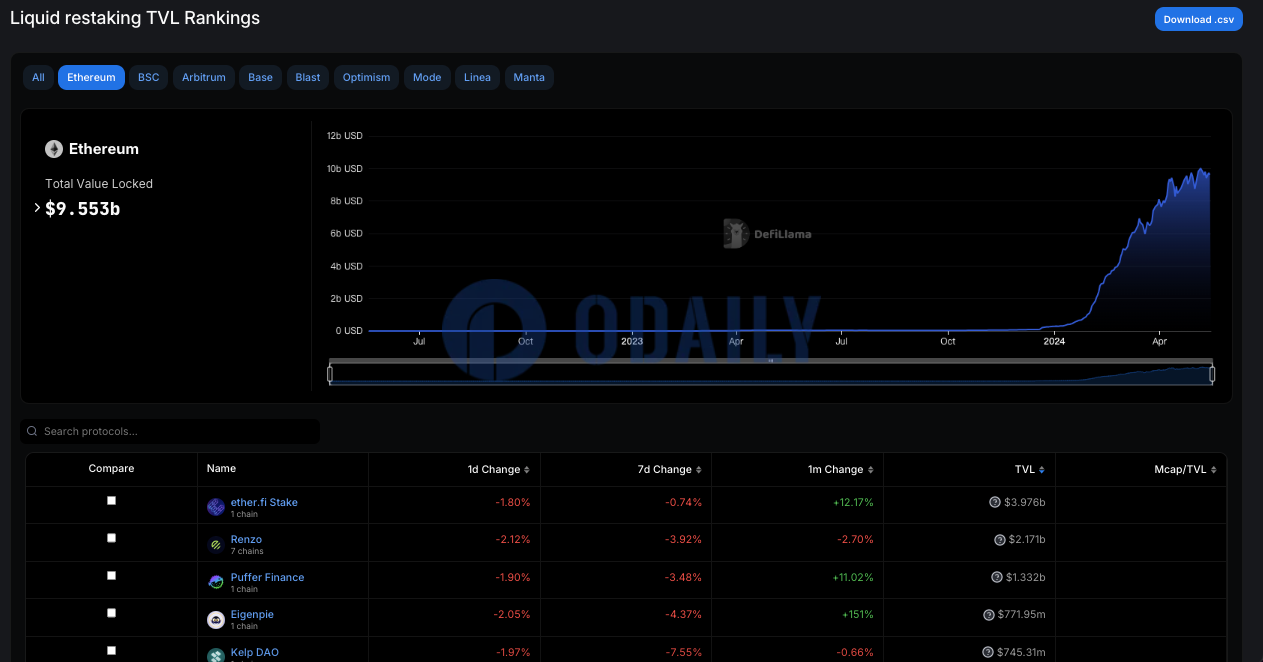This screenshot has height=662, width=1263.
Task: Click Kelp DAO's -7.55% 7d change cell
Action: coord(684,652)
